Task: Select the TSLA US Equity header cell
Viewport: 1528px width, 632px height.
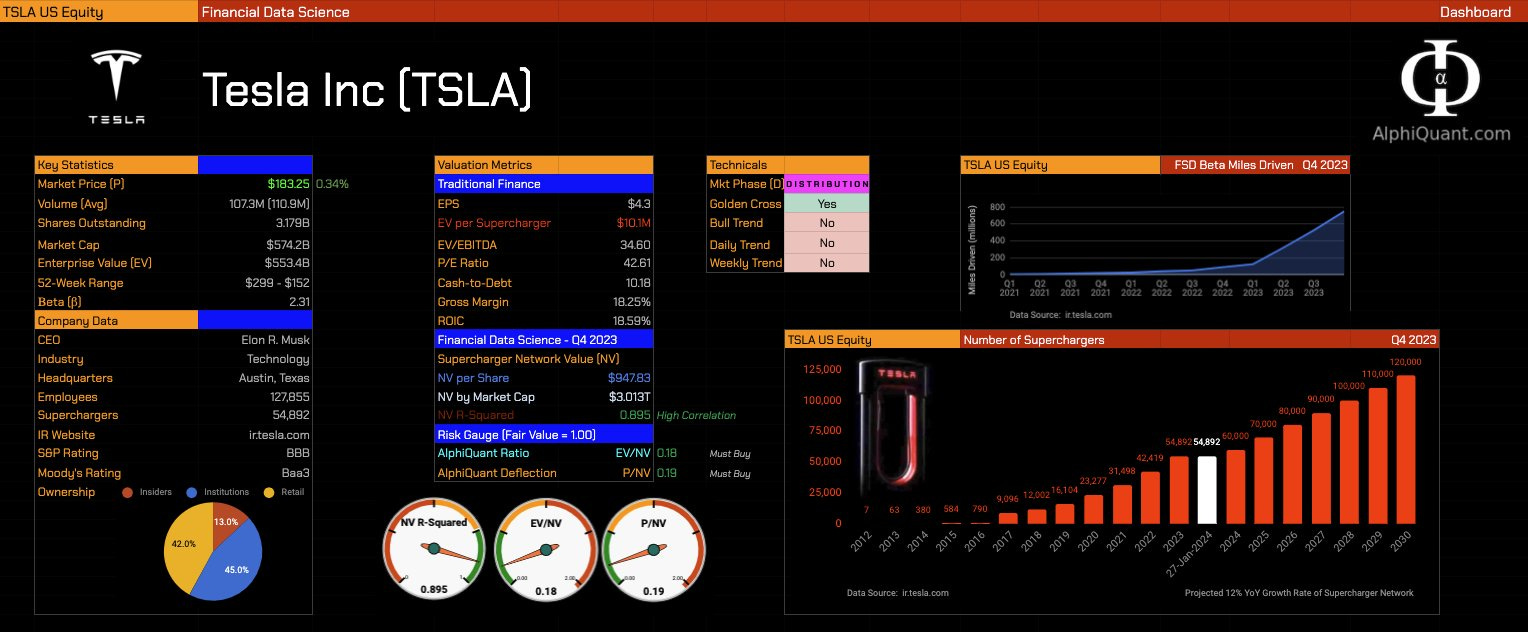Action: tap(98, 12)
